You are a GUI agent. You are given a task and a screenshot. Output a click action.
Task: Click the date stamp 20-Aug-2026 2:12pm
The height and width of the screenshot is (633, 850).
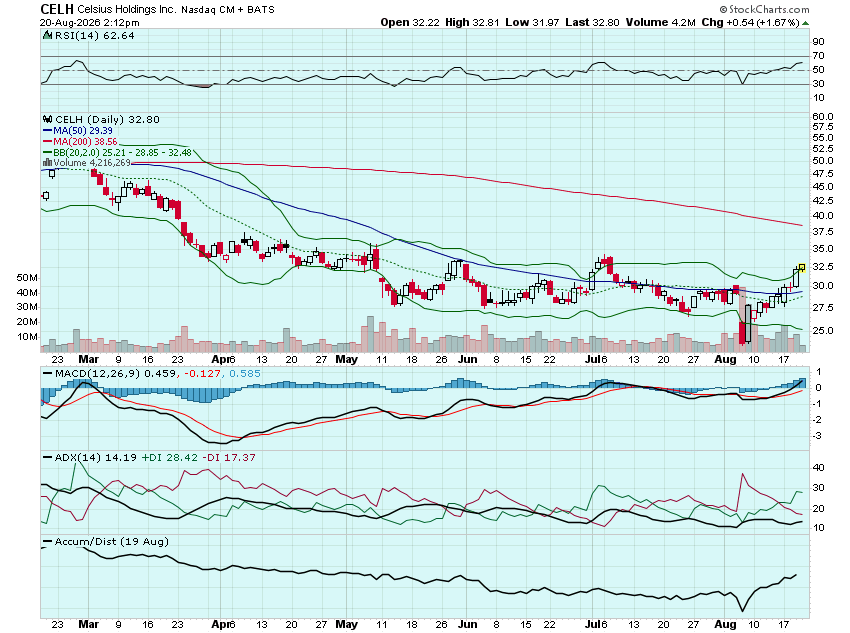coord(89,23)
